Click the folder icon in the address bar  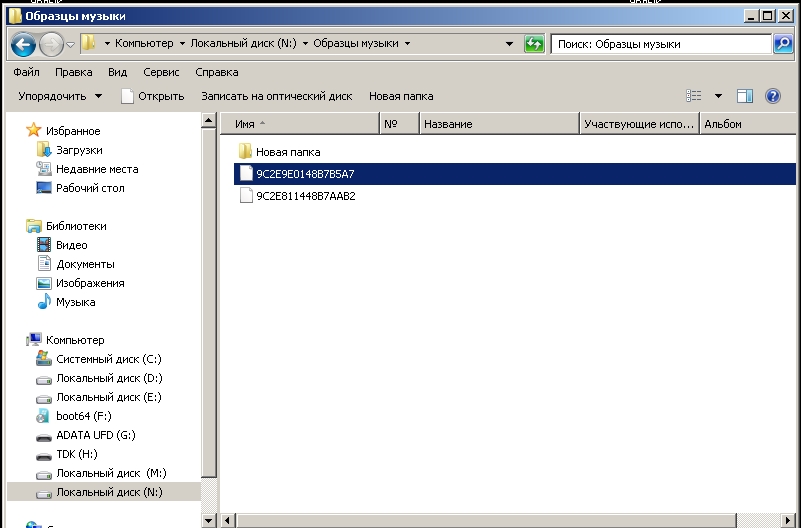(89, 43)
